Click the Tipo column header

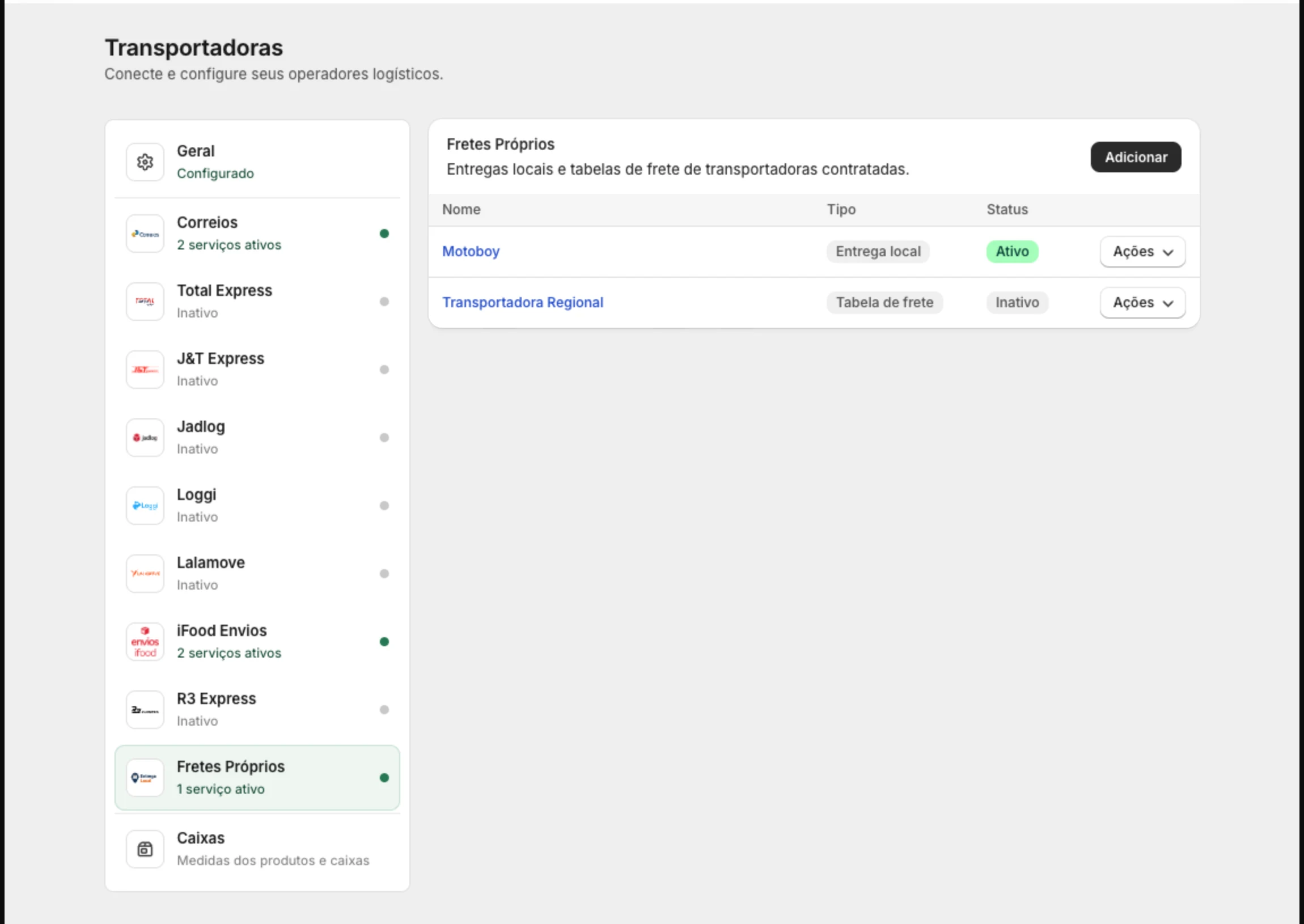coord(841,209)
